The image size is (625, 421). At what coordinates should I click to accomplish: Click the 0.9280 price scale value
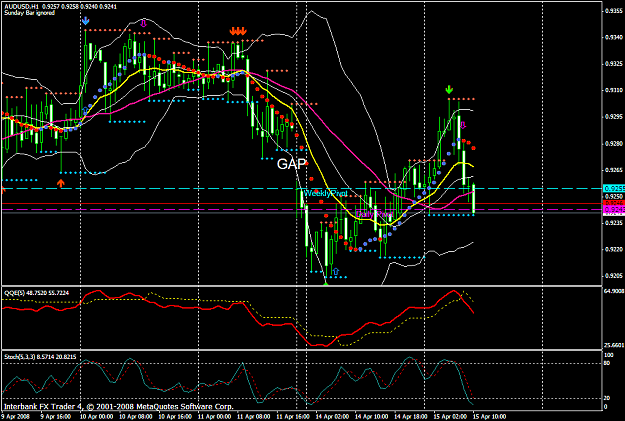click(x=614, y=144)
